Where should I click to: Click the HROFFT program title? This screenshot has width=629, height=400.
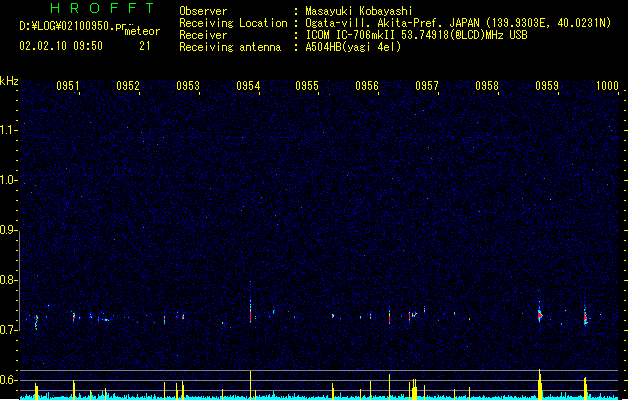pyautogui.click(x=102, y=8)
